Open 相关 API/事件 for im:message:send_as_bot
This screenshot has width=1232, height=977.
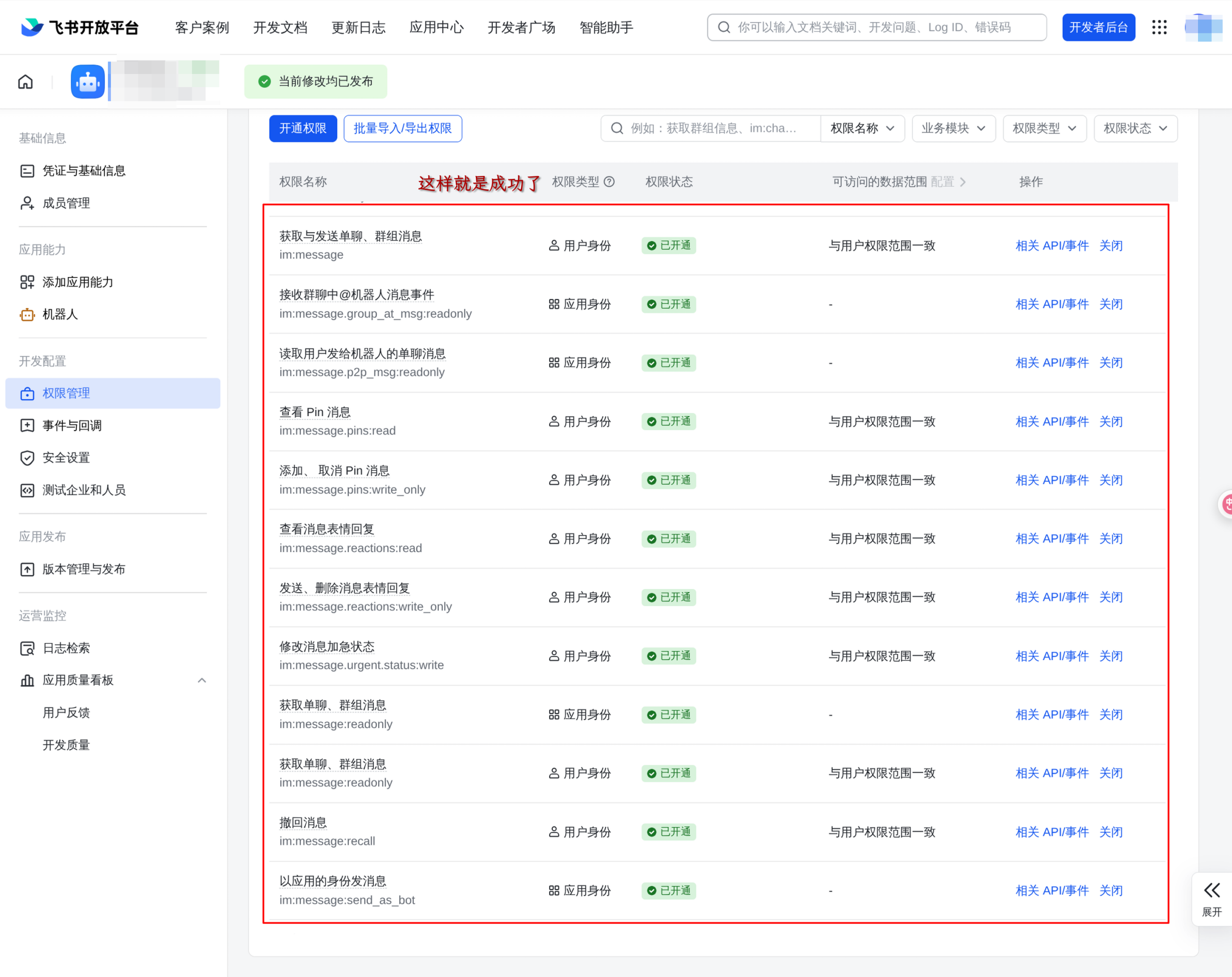click(x=1052, y=890)
